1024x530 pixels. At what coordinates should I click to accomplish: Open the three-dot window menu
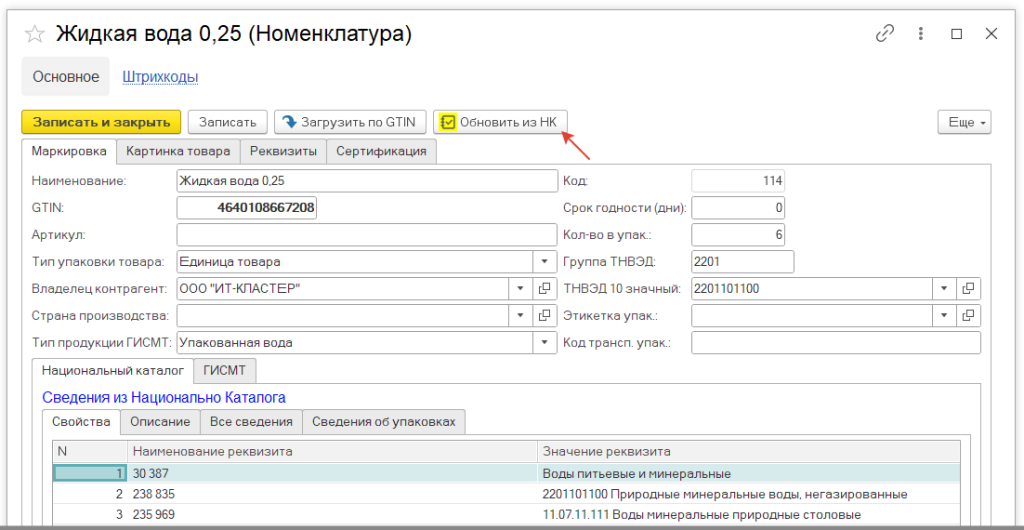click(x=921, y=34)
